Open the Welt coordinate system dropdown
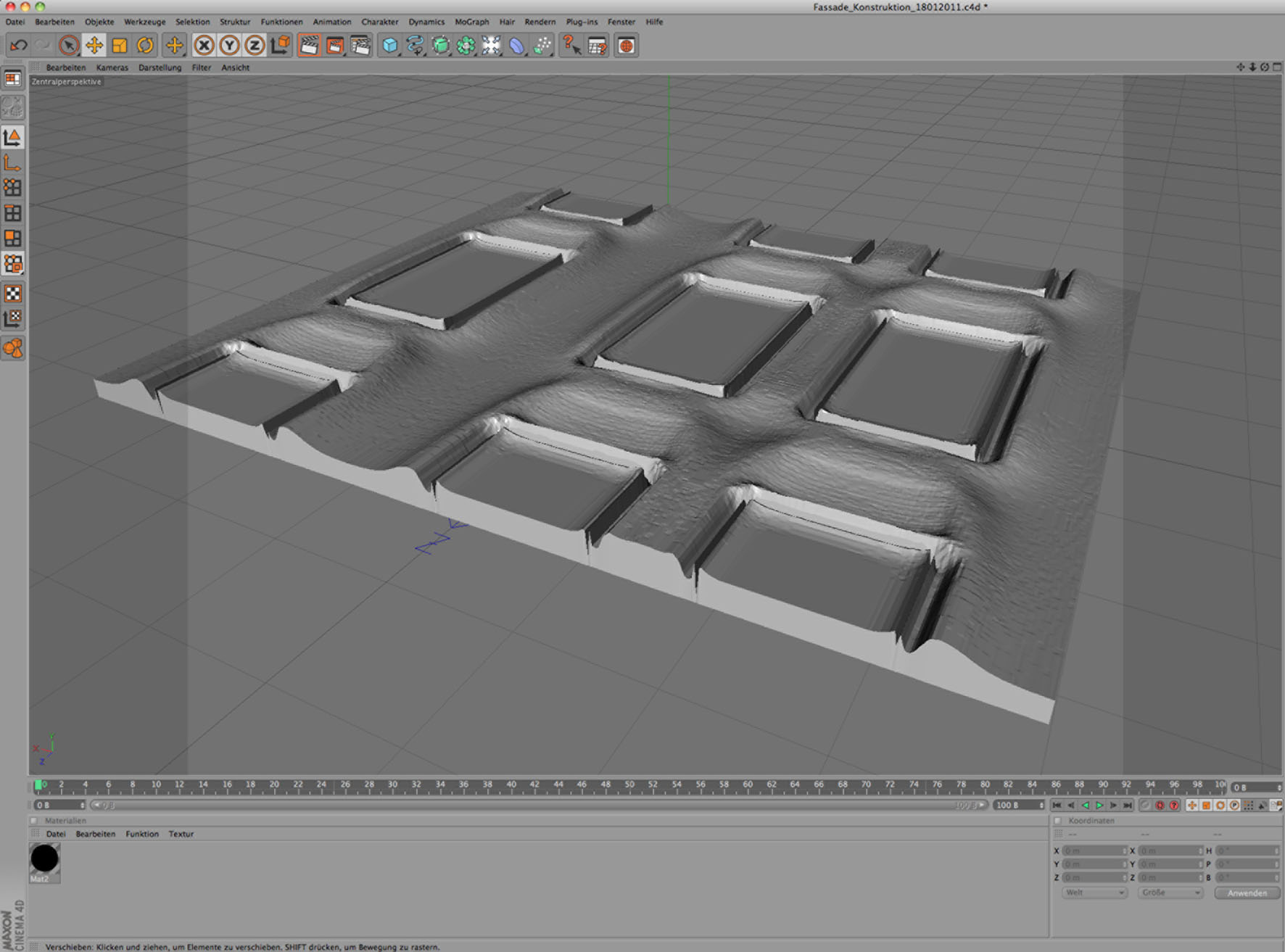Image resolution: width=1285 pixels, height=952 pixels. click(x=1094, y=893)
